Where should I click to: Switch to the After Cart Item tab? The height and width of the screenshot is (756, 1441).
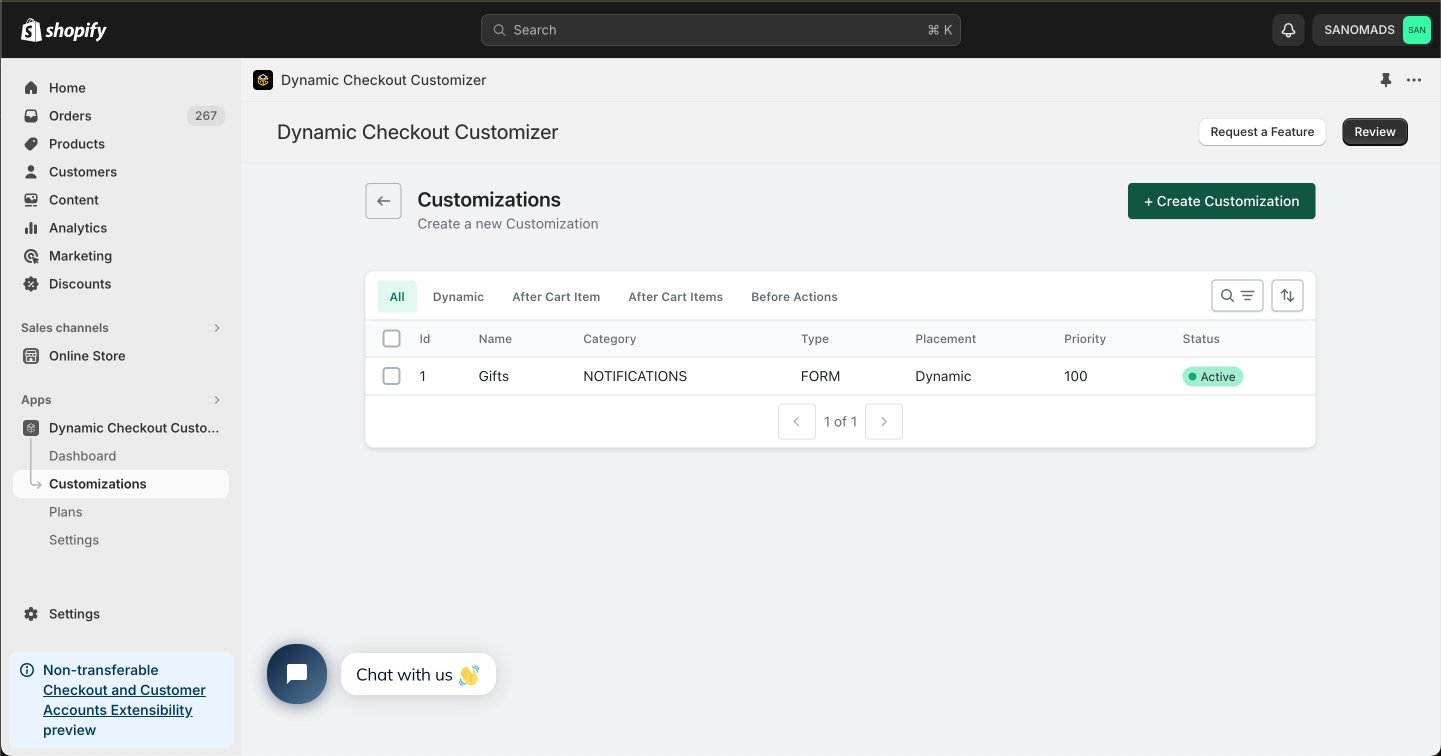point(556,297)
